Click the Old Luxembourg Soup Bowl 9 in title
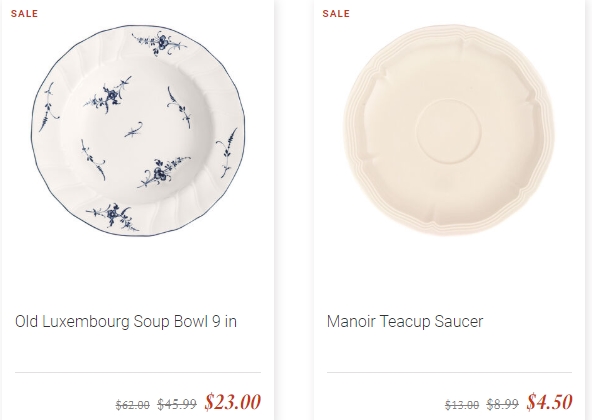 click(126, 322)
